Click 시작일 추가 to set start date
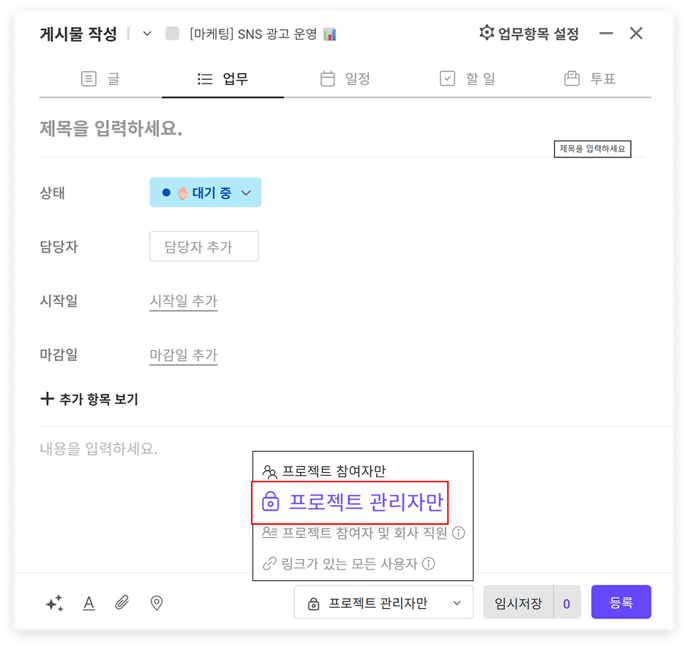 click(183, 301)
